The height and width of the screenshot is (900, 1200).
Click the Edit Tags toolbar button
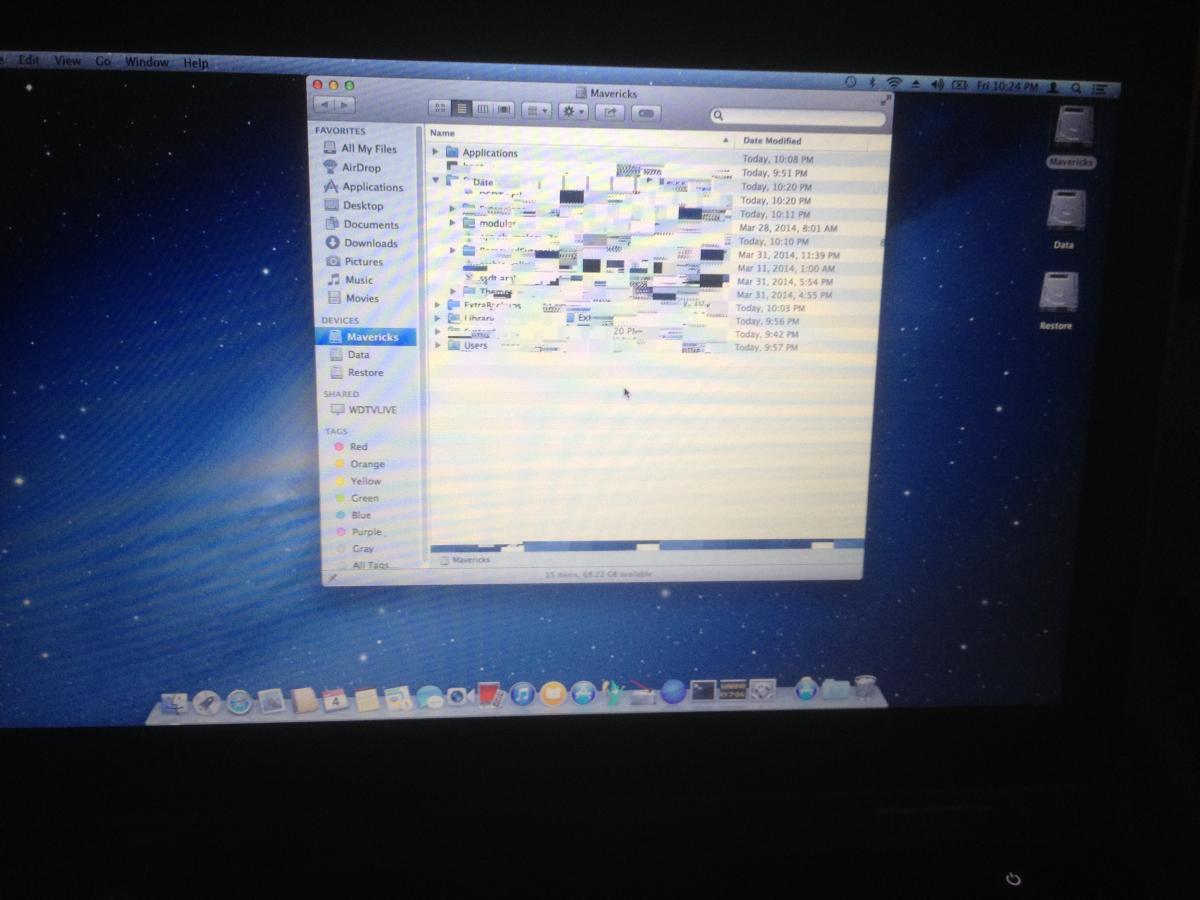647,113
